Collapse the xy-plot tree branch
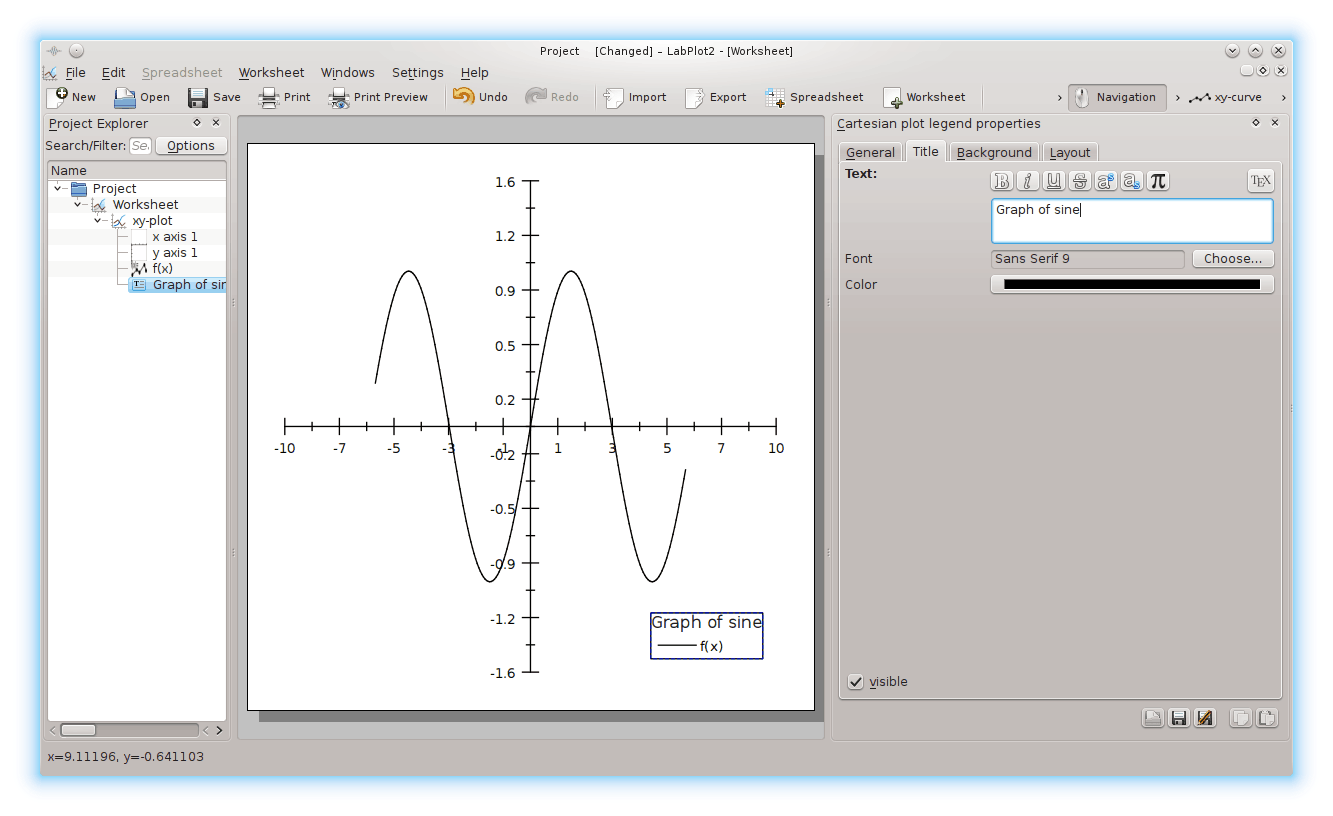This screenshot has height=816, width=1333. click(97, 220)
